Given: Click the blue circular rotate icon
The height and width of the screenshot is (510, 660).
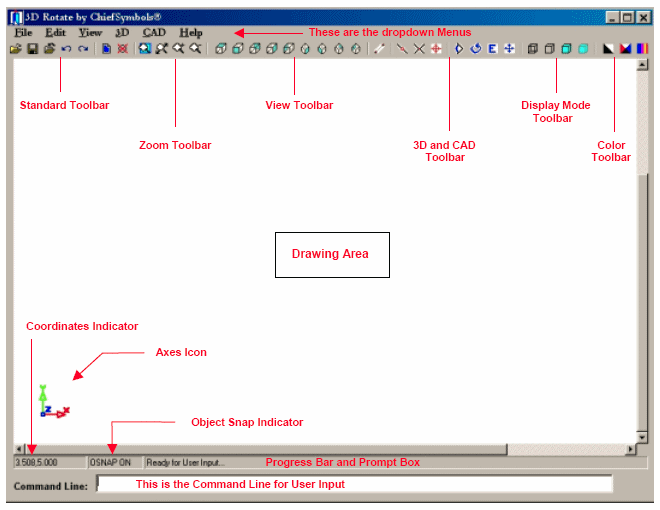Looking at the screenshot, I should point(476,49).
